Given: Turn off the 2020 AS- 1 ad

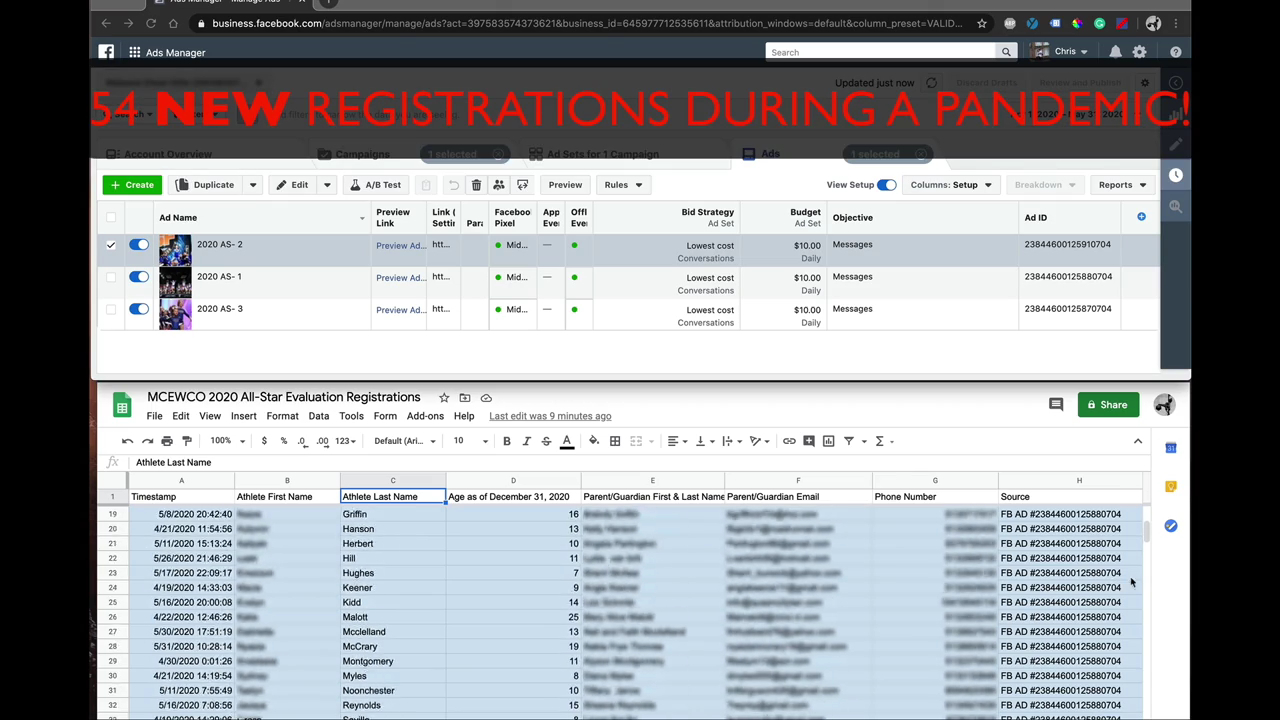Looking at the screenshot, I should pyautogui.click(x=138, y=277).
